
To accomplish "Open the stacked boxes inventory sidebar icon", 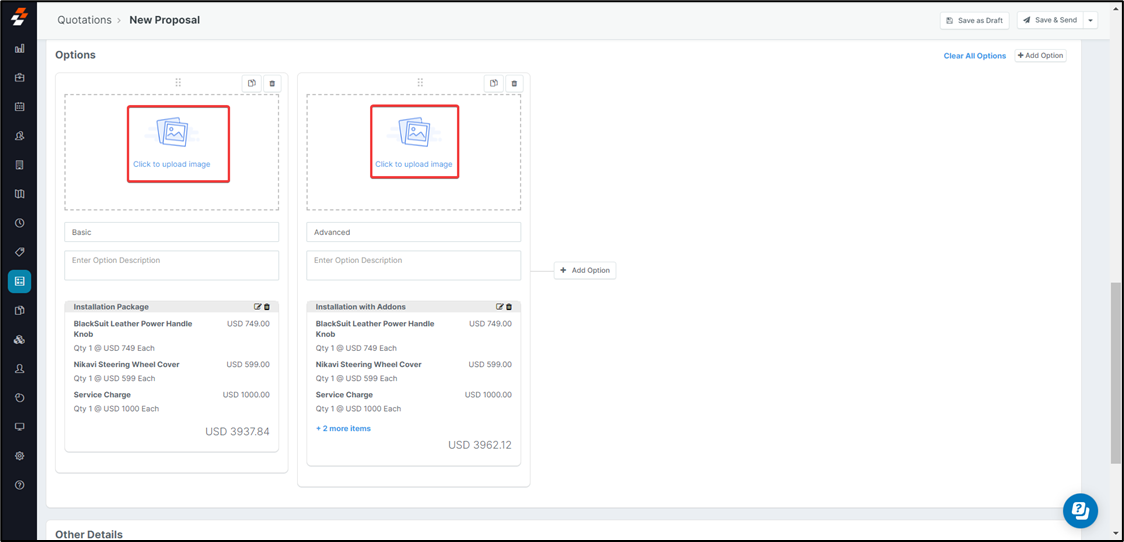I will pos(19,339).
